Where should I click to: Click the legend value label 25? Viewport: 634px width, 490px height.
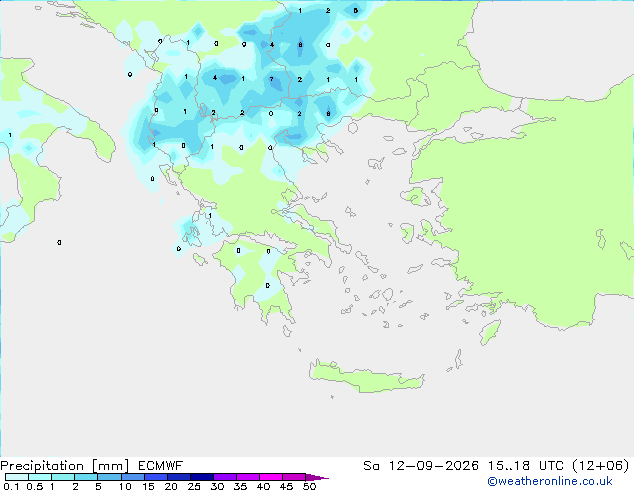coord(194,486)
